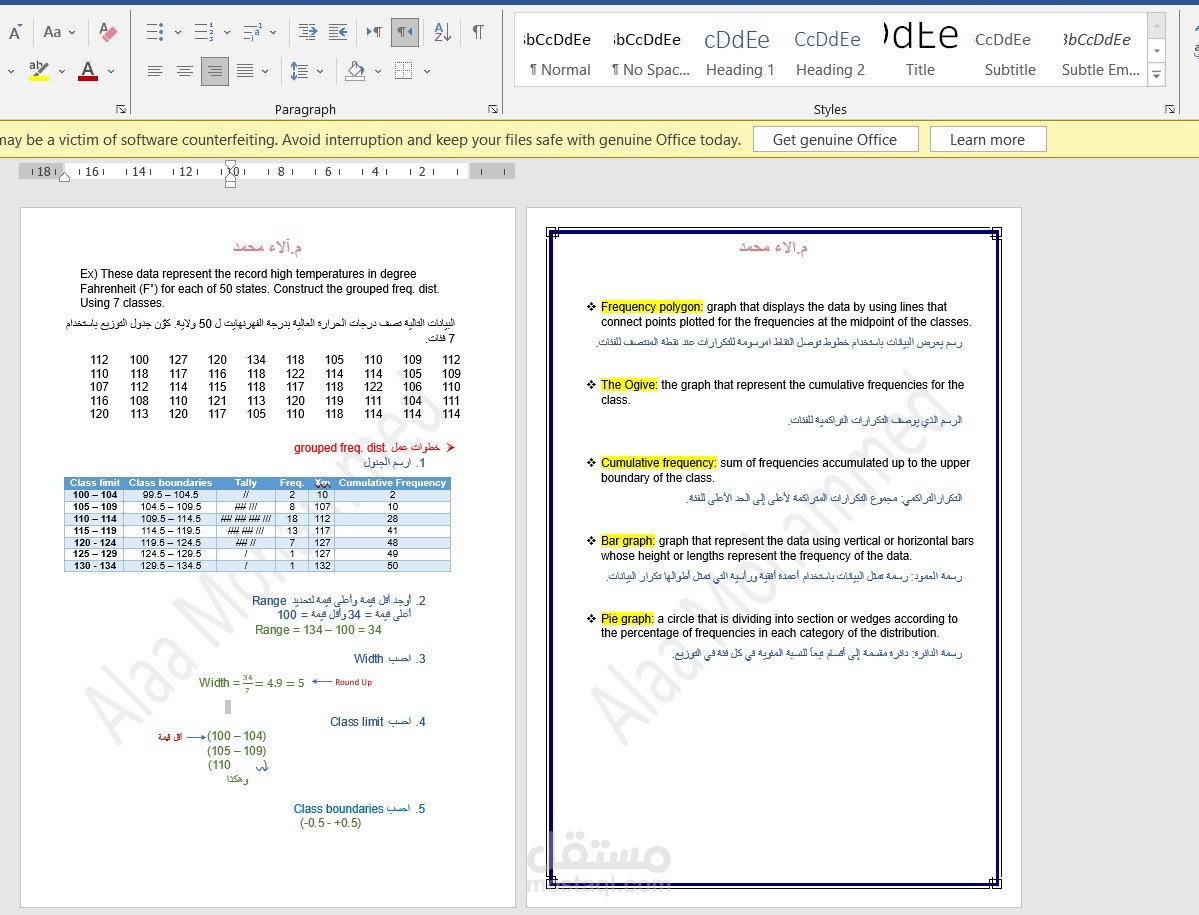Apply the Title style

(920, 52)
